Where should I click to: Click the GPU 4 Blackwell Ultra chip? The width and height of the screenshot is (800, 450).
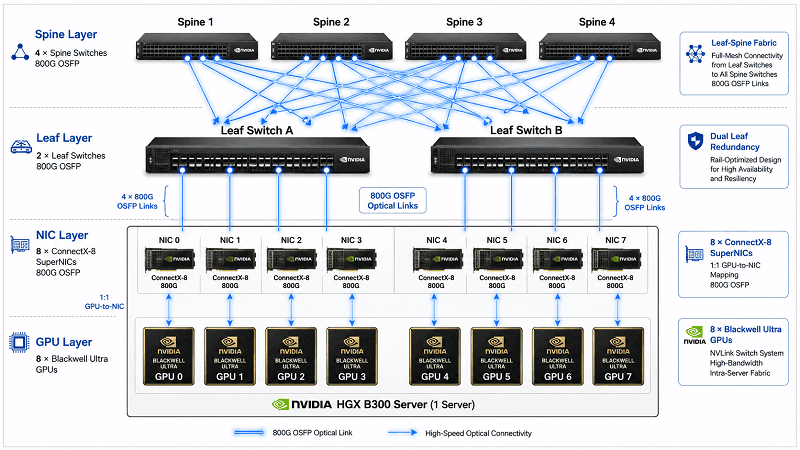435,356
